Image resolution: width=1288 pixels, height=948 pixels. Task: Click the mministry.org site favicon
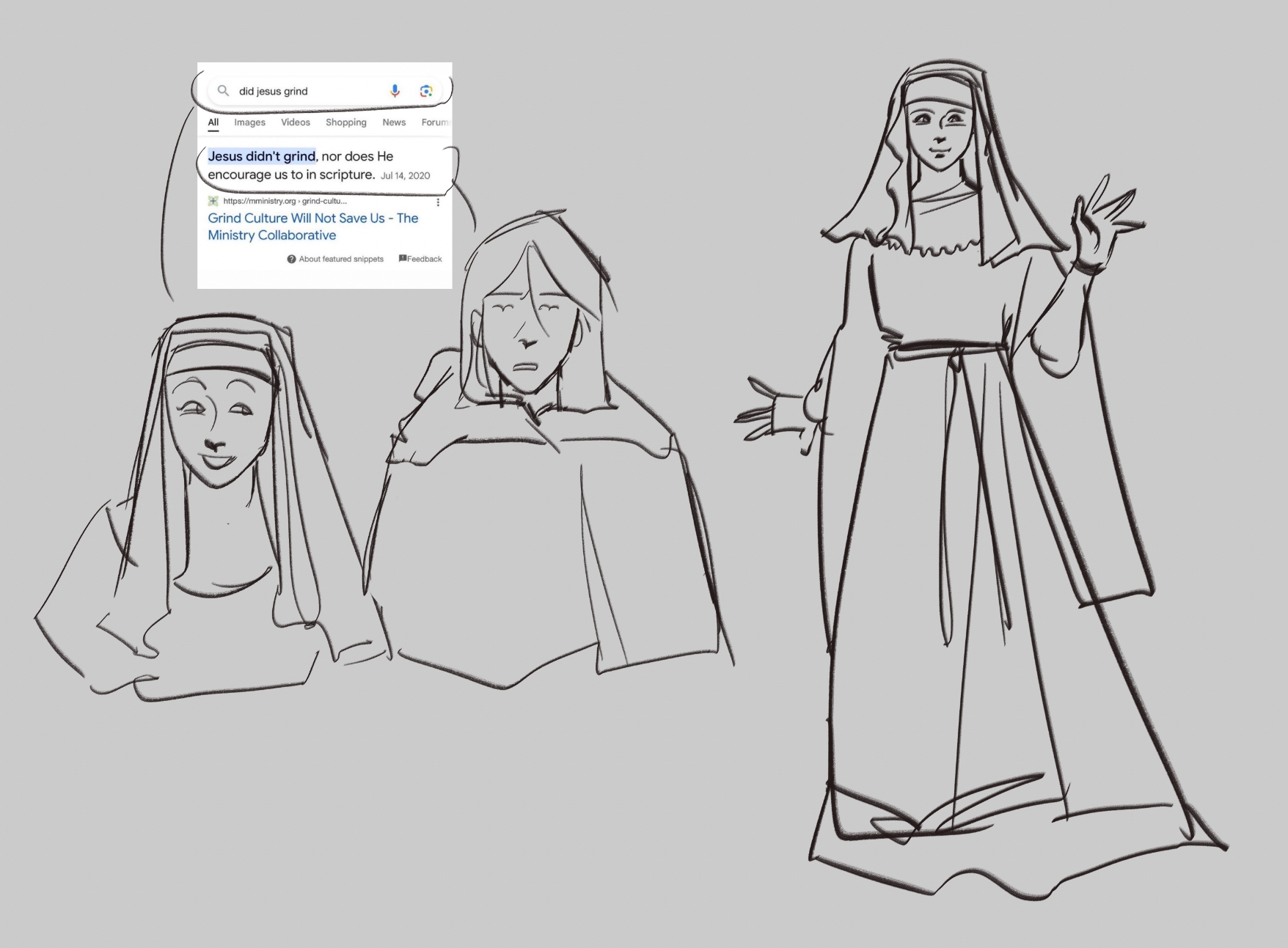[213, 201]
